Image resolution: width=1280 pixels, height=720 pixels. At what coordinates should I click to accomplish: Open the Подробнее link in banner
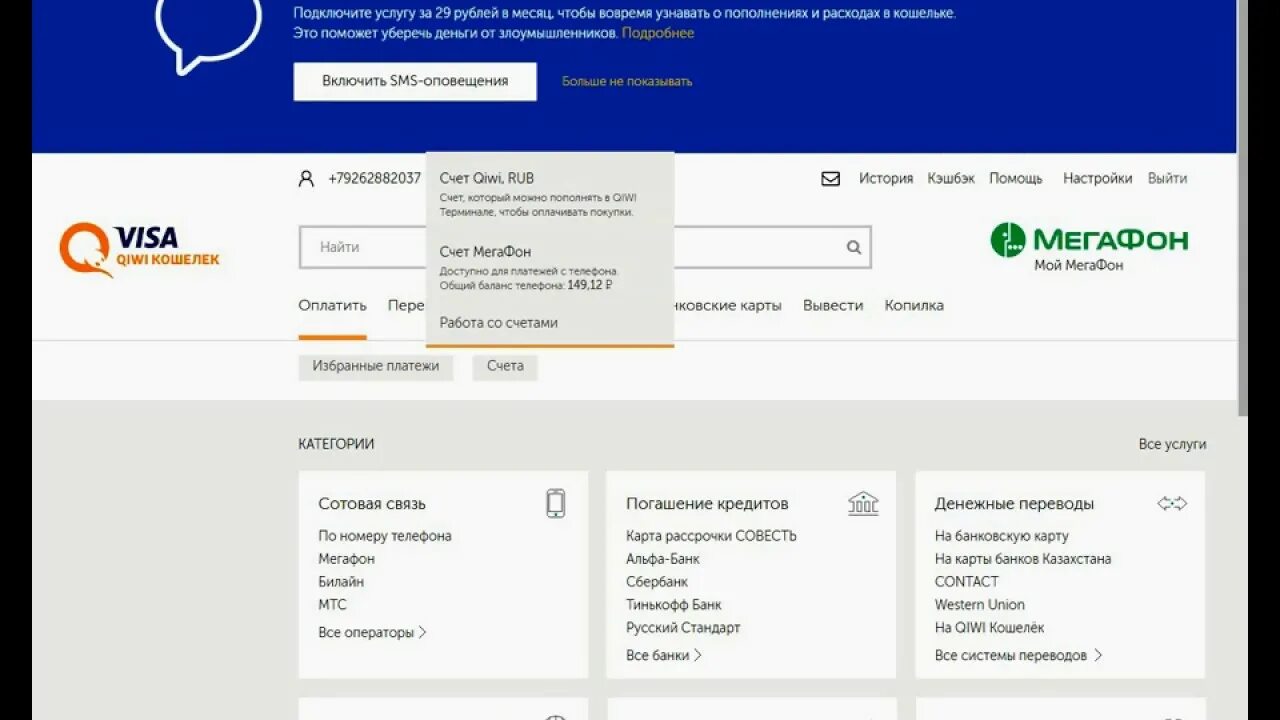point(658,33)
